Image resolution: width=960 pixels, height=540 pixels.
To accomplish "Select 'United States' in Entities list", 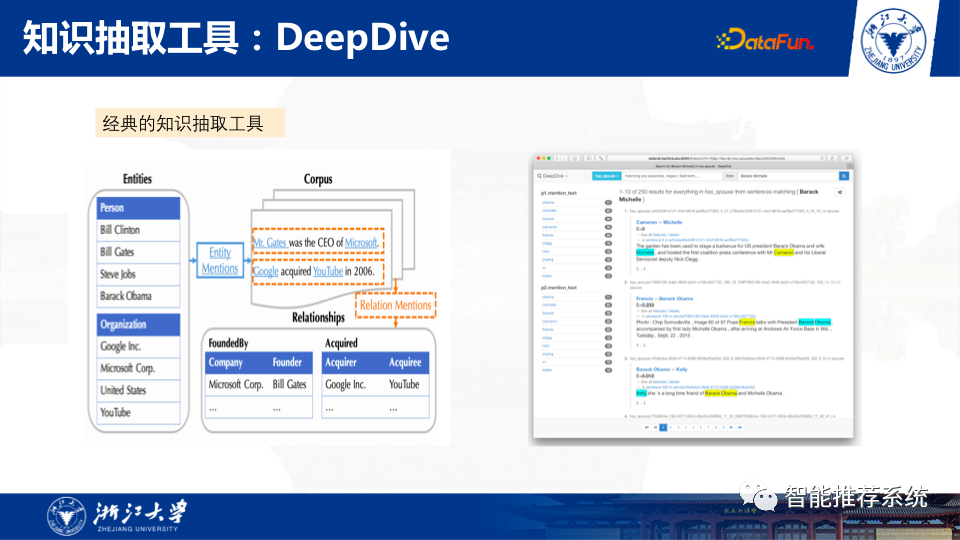I will pyautogui.click(x=138, y=391).
